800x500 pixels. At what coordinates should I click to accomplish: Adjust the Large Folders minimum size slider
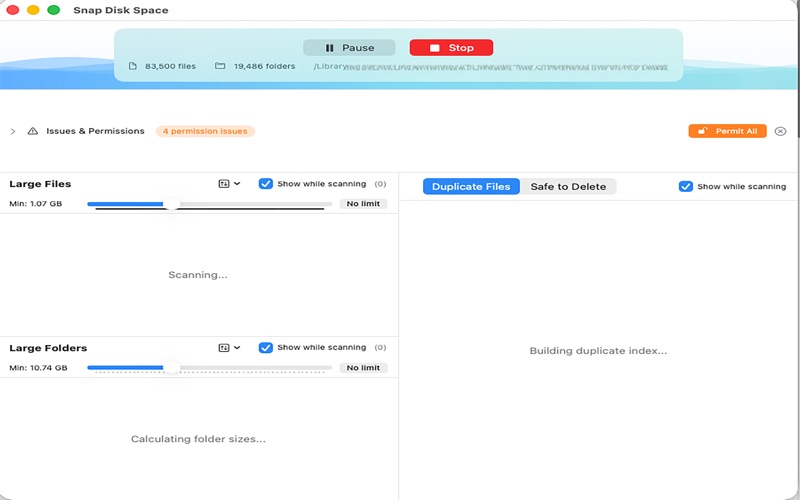tap(172, 368)
